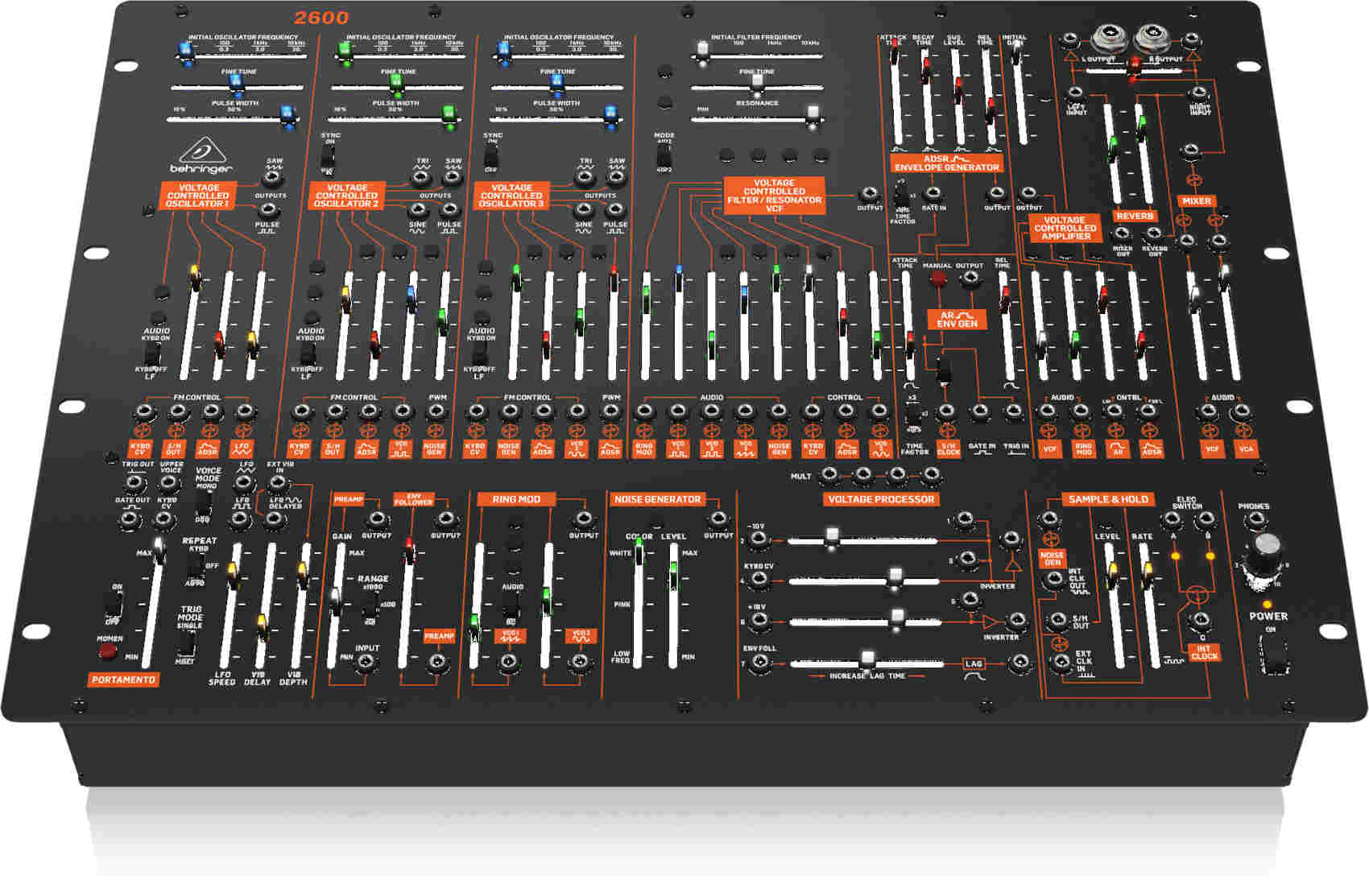The height and width of the screenshot is (896, 1369).
Task: Click the Preamp input jack
Action: tap(367, 663)
